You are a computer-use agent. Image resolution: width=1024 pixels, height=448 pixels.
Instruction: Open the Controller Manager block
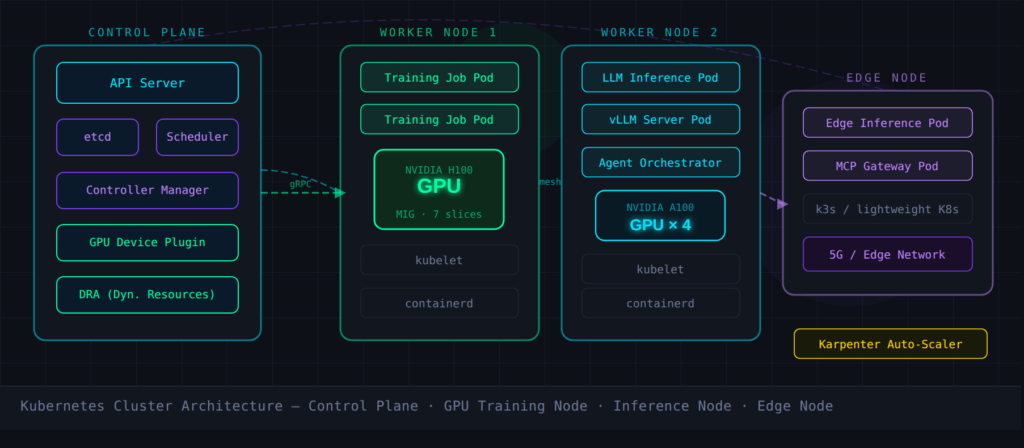tap(147, 190)
